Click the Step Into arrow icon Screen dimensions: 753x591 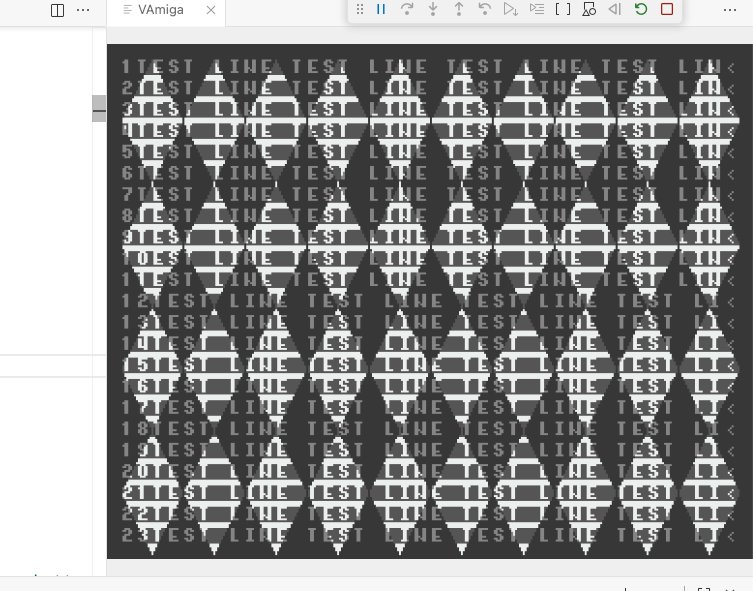point(433,9)
